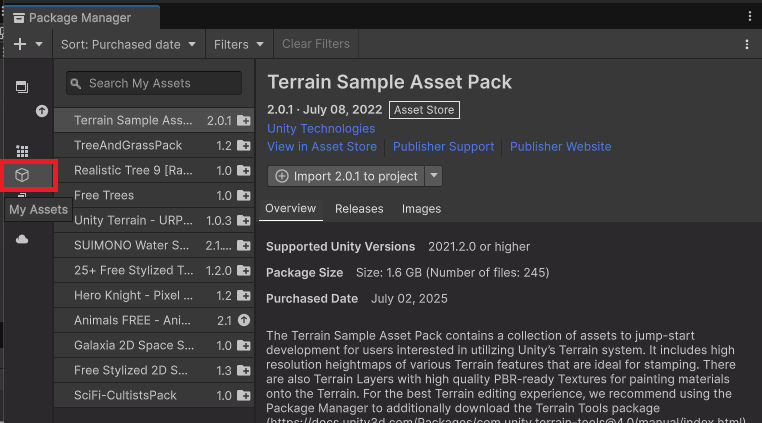
Task: Select the My Assets cube sidebar icon
Action: [x=22, y=175]
